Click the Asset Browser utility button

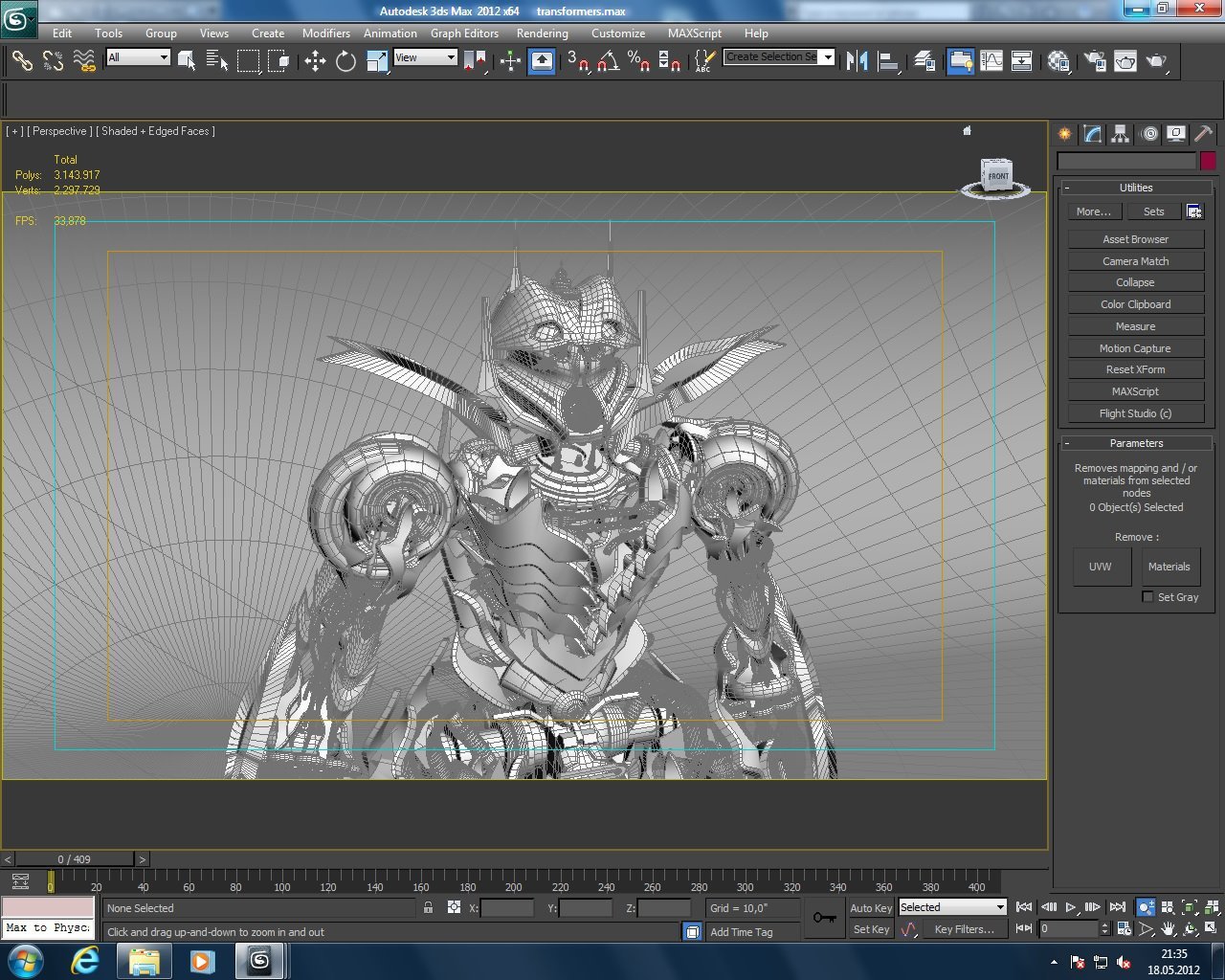1136,239
